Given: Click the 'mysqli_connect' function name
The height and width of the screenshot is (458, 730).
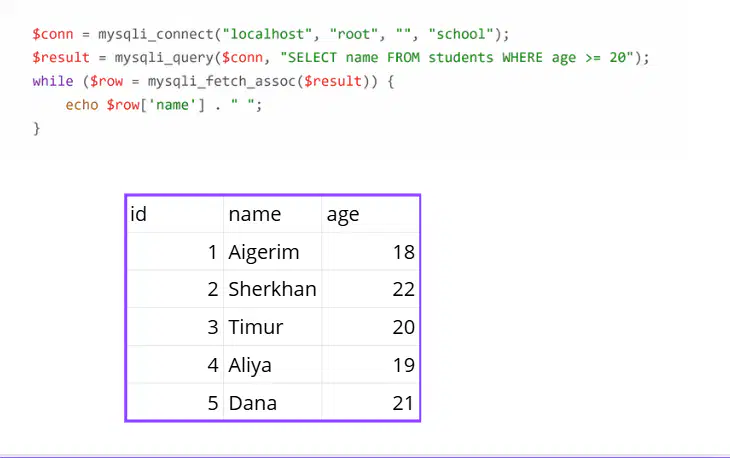Looking at the screenshot, I should coord(155,34).
